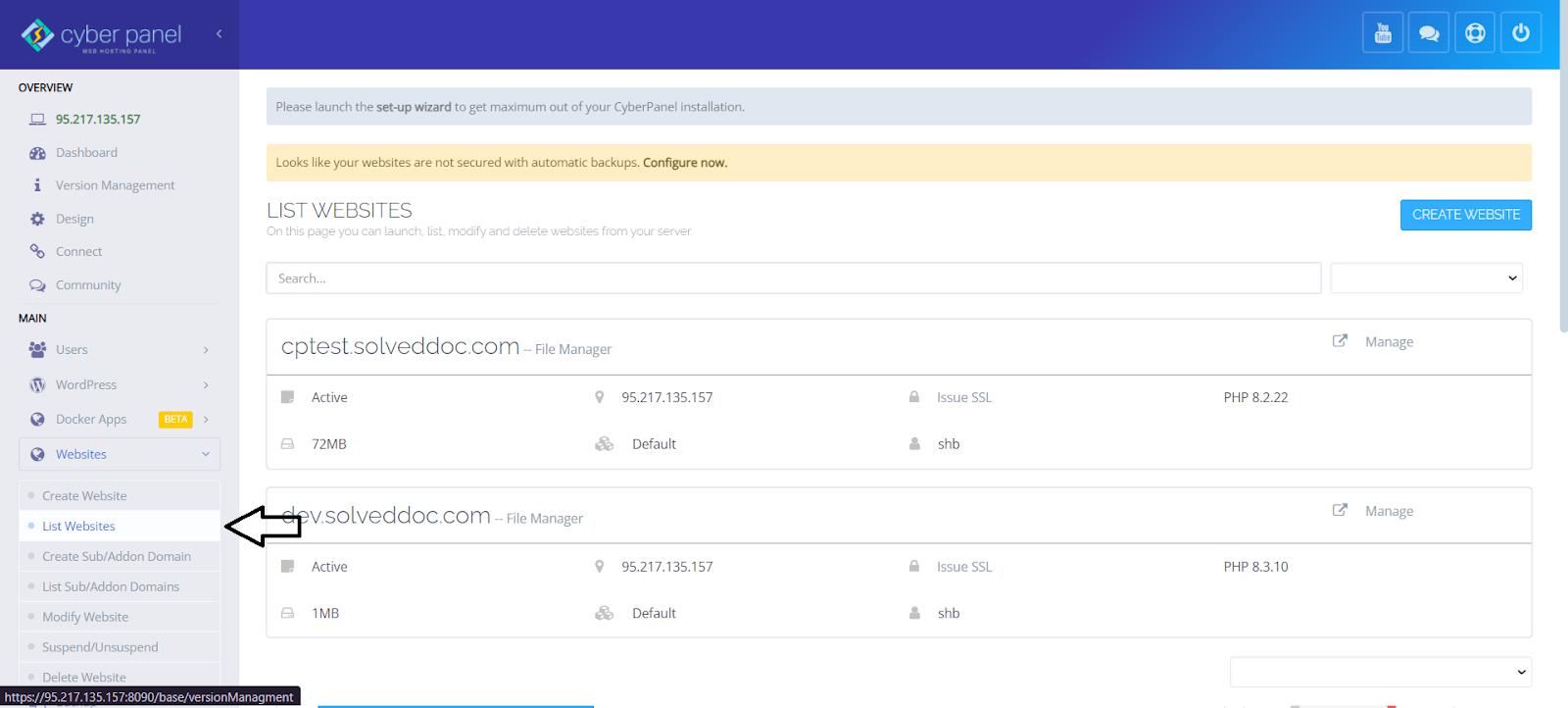The width and height of the screenshot is (1568, 708).
Task: Open File Manager for cptest.solveddoc.com
Action: click(x=573, y=350)
